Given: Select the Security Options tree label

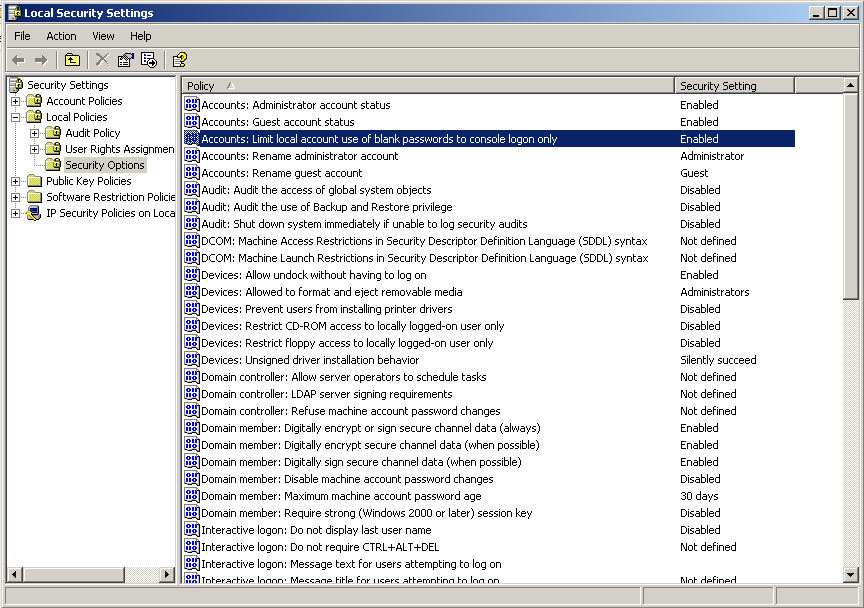Looking at the screenshot, I should coord(105,165).
